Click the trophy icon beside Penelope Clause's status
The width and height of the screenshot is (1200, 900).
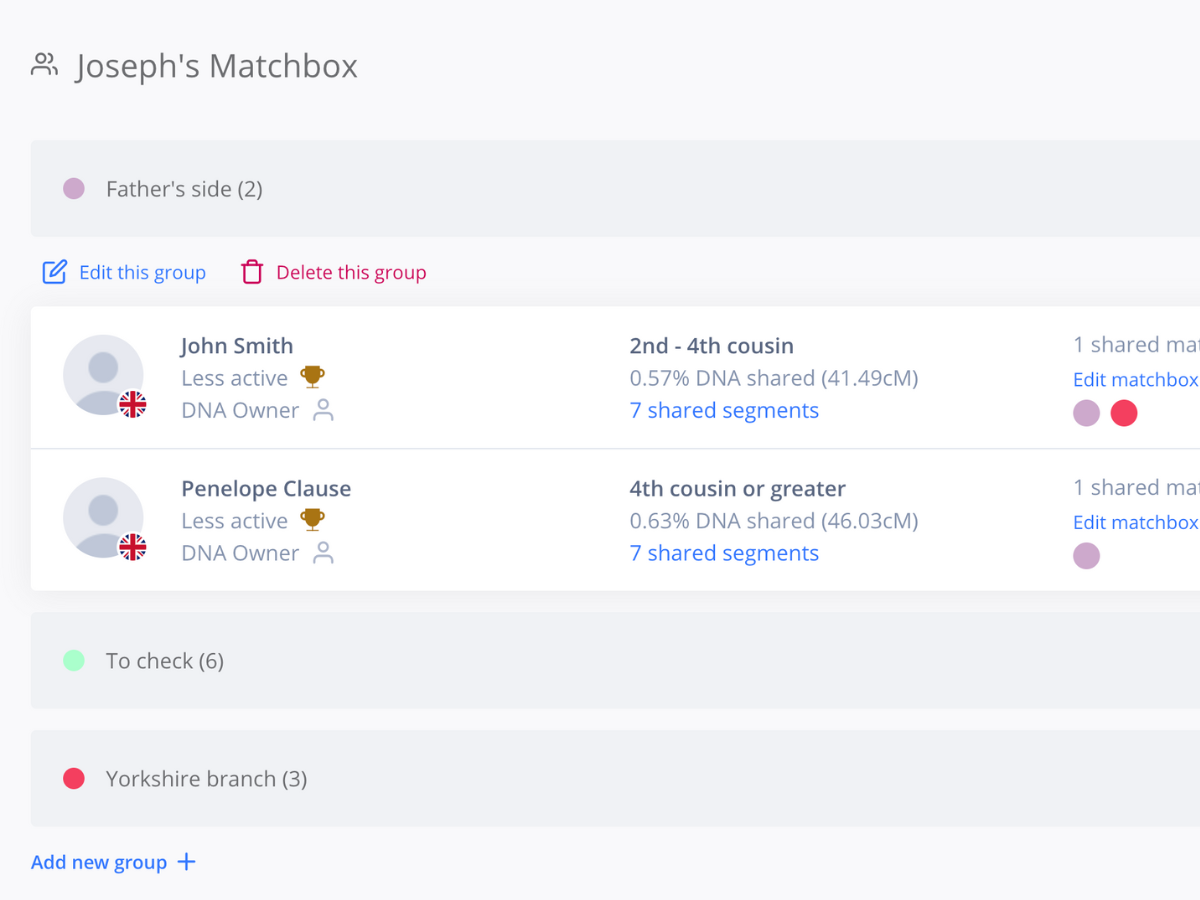310,520
